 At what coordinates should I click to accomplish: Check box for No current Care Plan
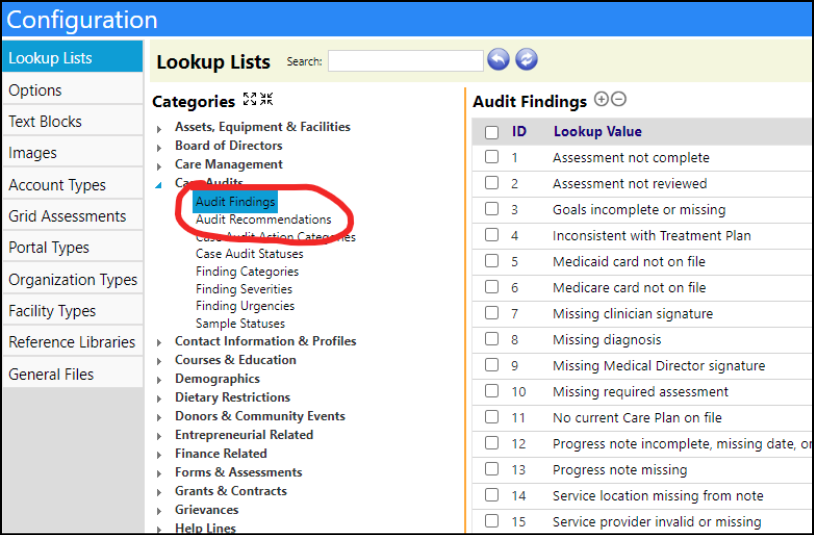(492, 417)
